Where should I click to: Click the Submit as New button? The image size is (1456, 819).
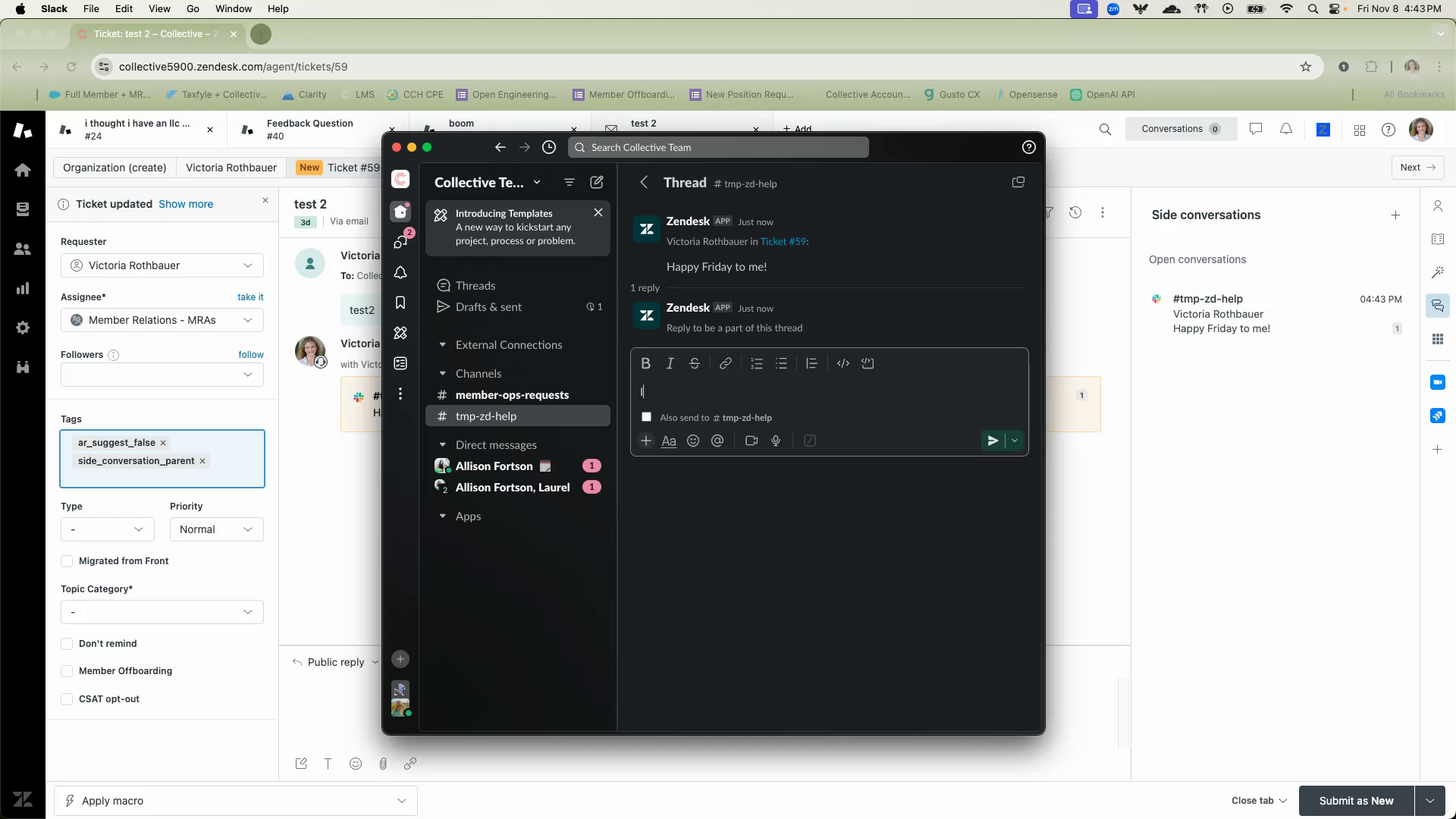pos(1356,801)
